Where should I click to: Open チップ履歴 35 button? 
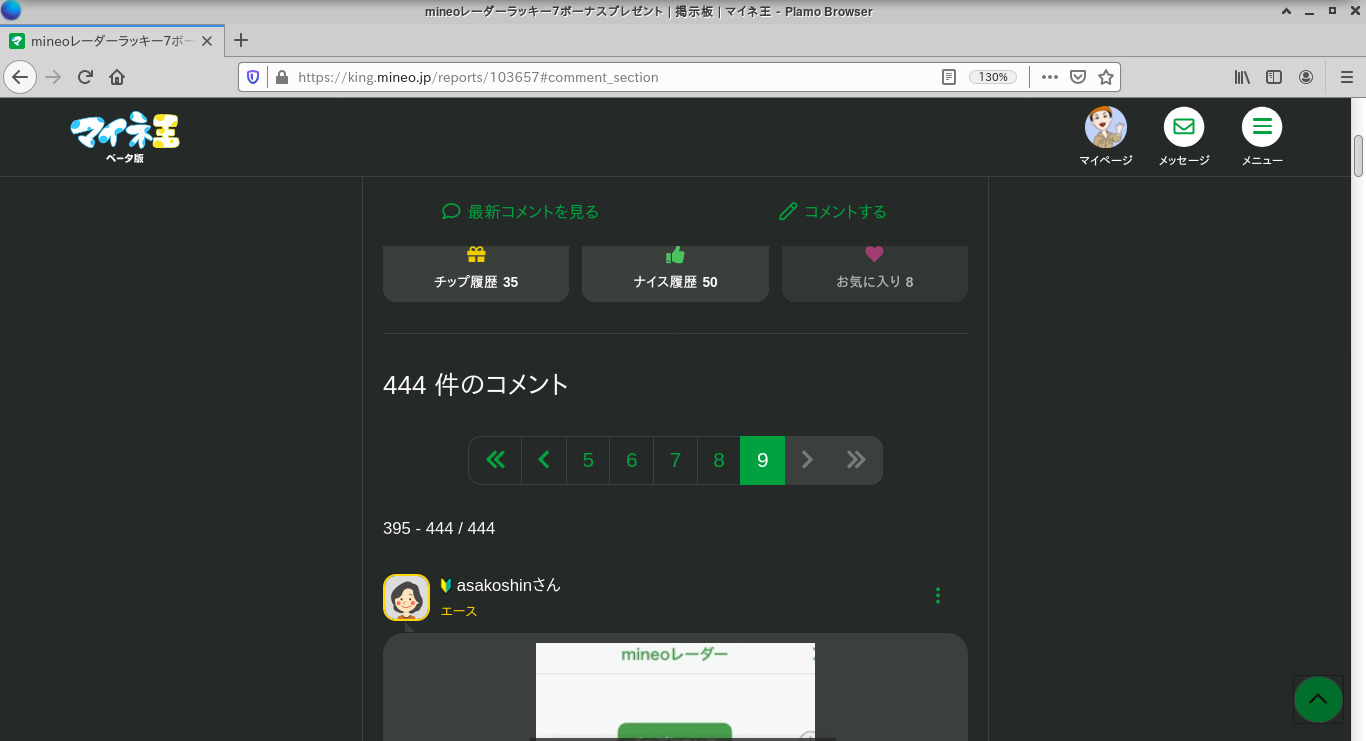point(476,273)
